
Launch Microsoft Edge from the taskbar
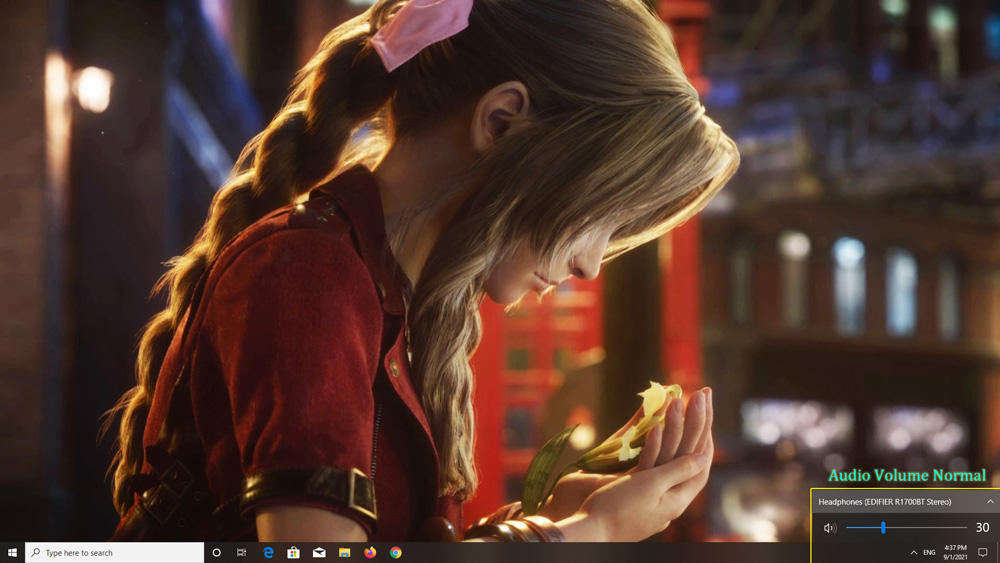(268, 553)
